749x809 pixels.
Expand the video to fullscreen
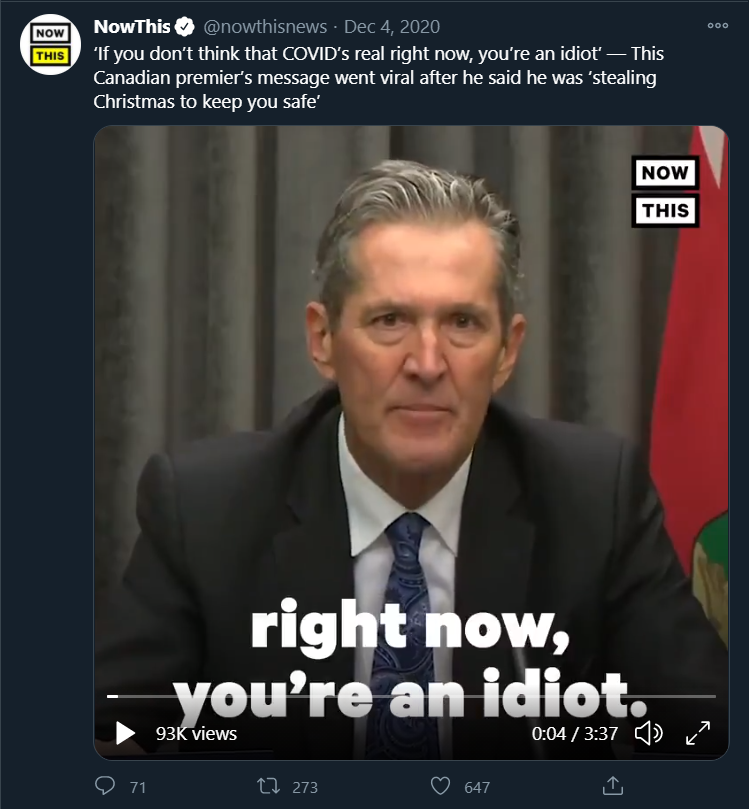click(x=696, y=733)
